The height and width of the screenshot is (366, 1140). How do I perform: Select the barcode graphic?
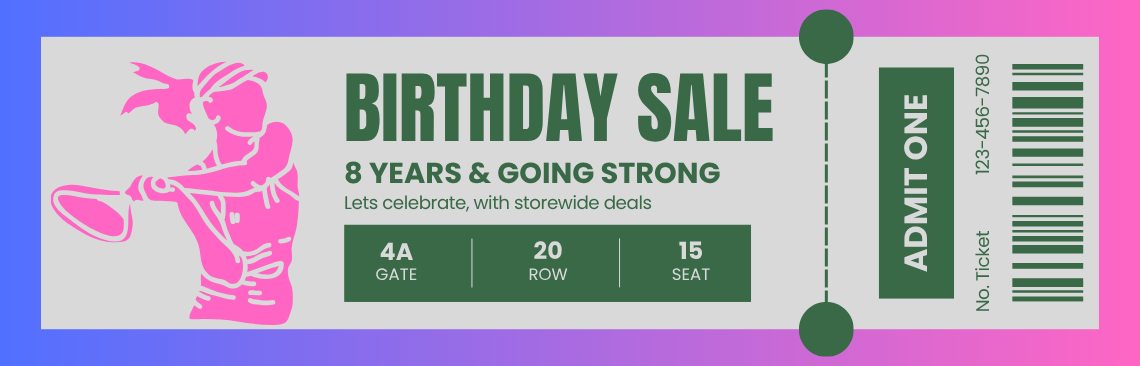tap(1048, 183)
